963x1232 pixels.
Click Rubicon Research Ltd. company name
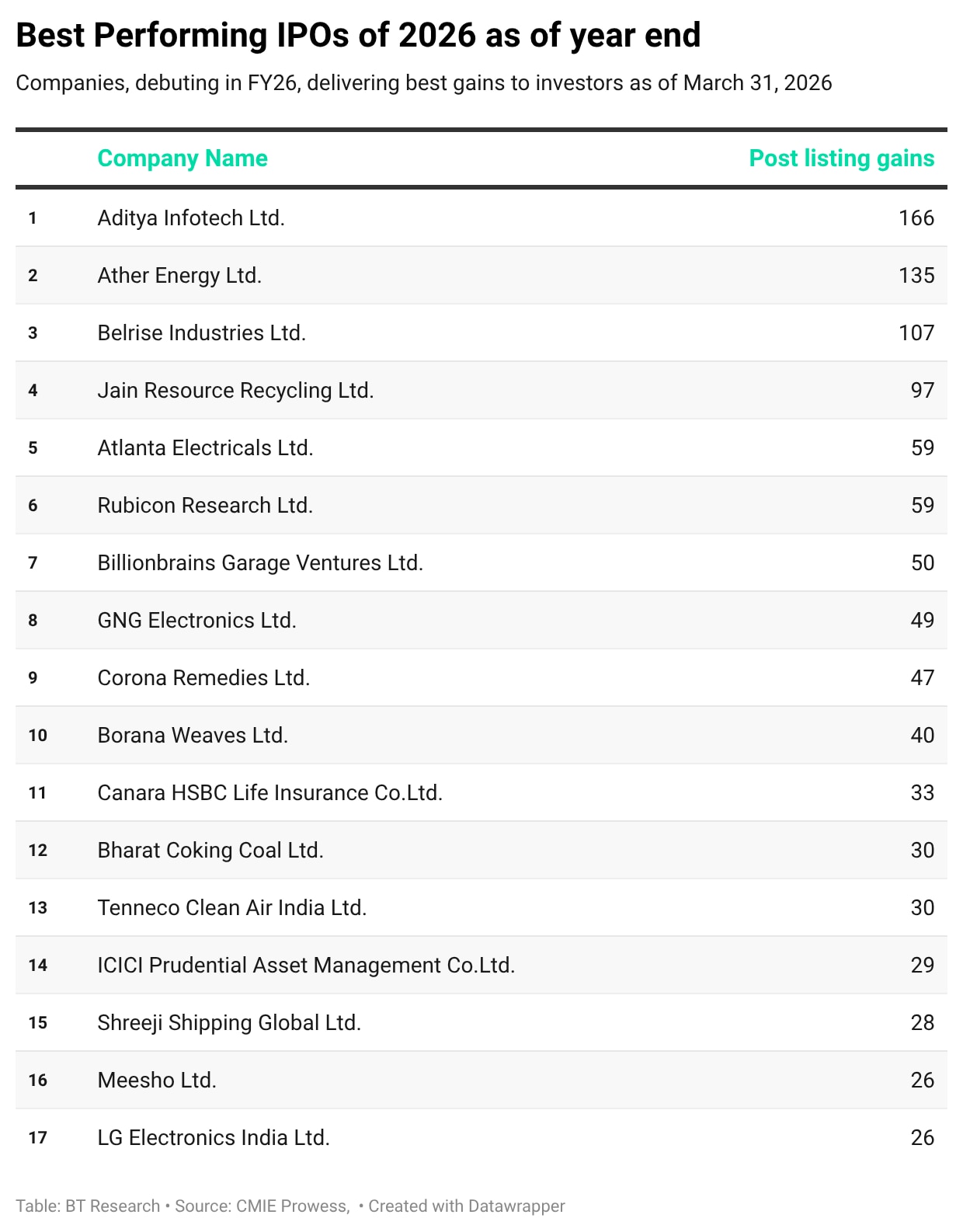[205, 506]
